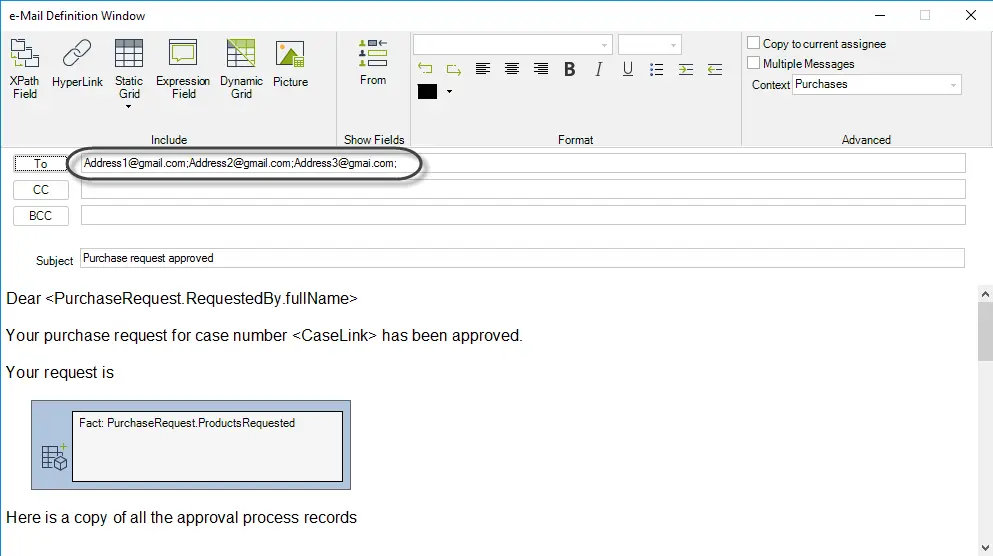Minimize the e-Mail Definition Window
This screenshot has width=993, height=556.
click(880, 15)
